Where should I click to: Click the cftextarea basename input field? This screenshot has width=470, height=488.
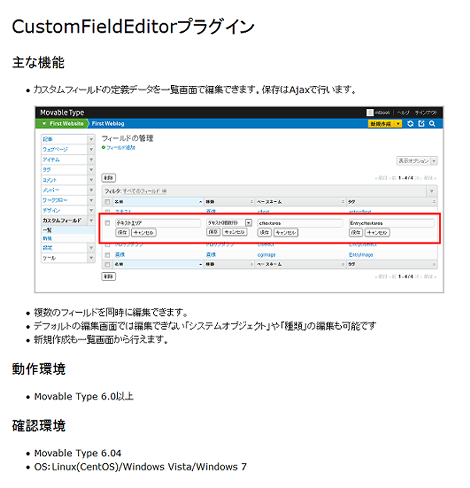pyautogui.click(x=300, y=223)
